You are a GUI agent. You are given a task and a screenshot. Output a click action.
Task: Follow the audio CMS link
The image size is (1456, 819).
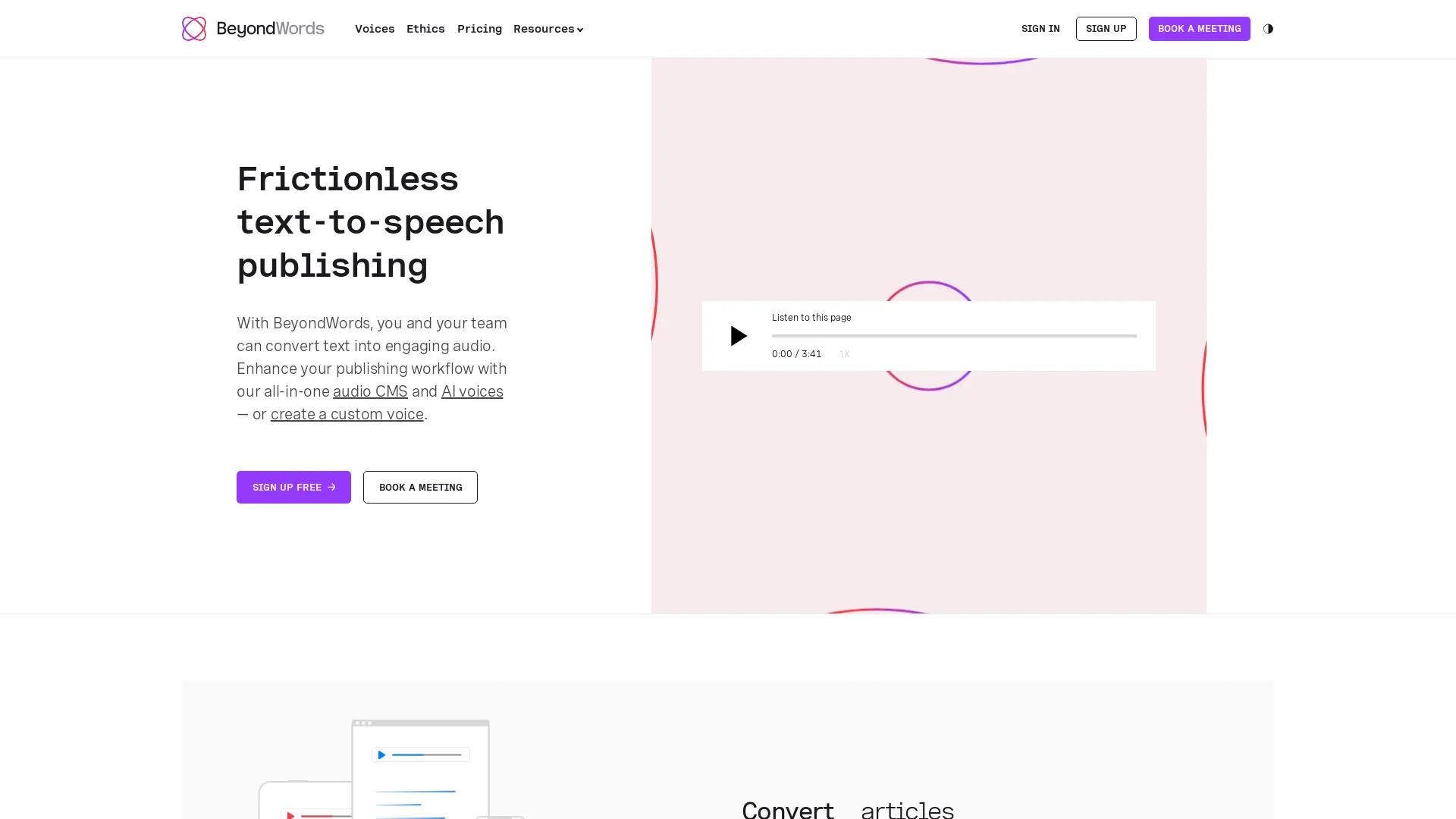(370, 391)
